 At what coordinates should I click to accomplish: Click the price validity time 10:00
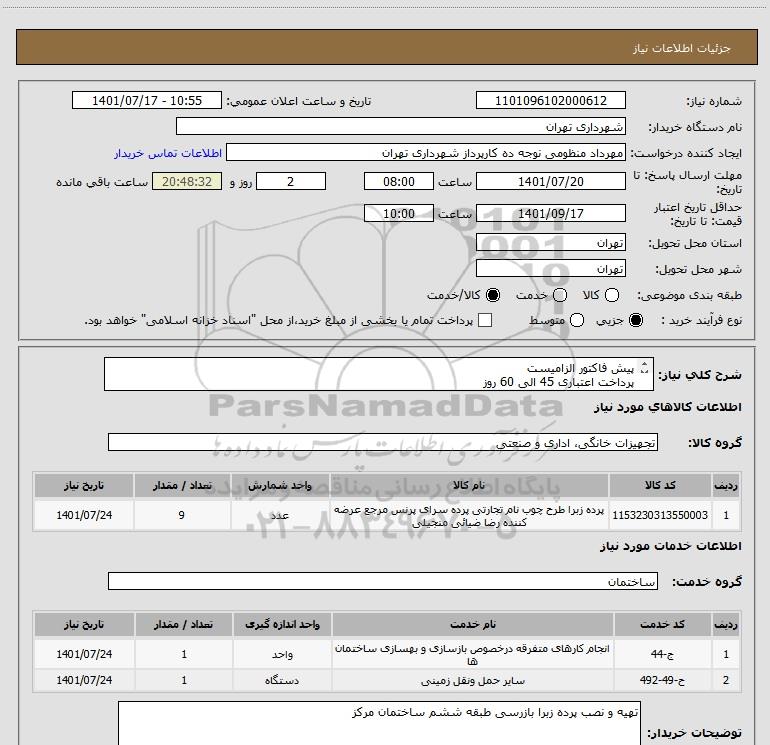pyautogui.click(x=399, y=213)
